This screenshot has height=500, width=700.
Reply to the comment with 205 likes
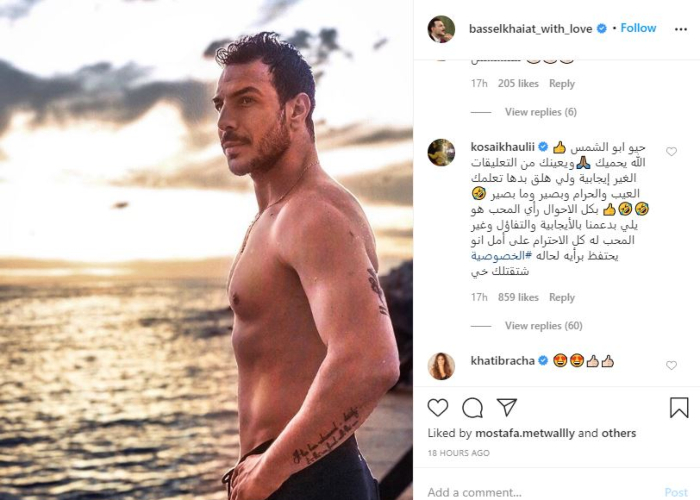[x=562, y=83]
